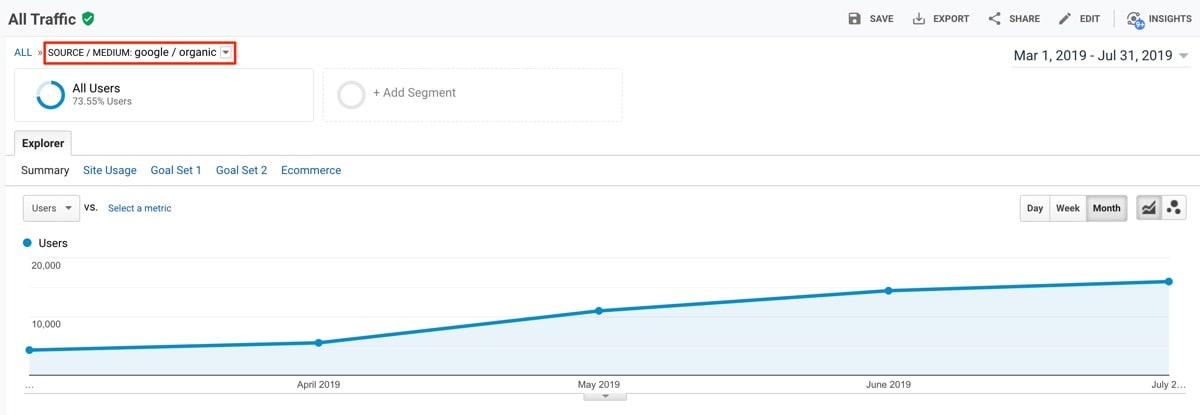Click the ALL breadcrumb link

tap(23, 53)
